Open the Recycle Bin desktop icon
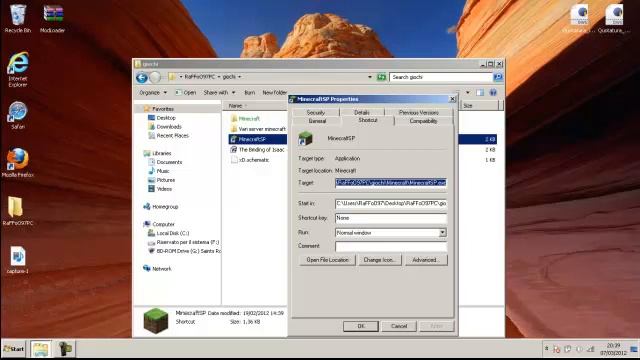Screen dimensions: 640x360 18,18
